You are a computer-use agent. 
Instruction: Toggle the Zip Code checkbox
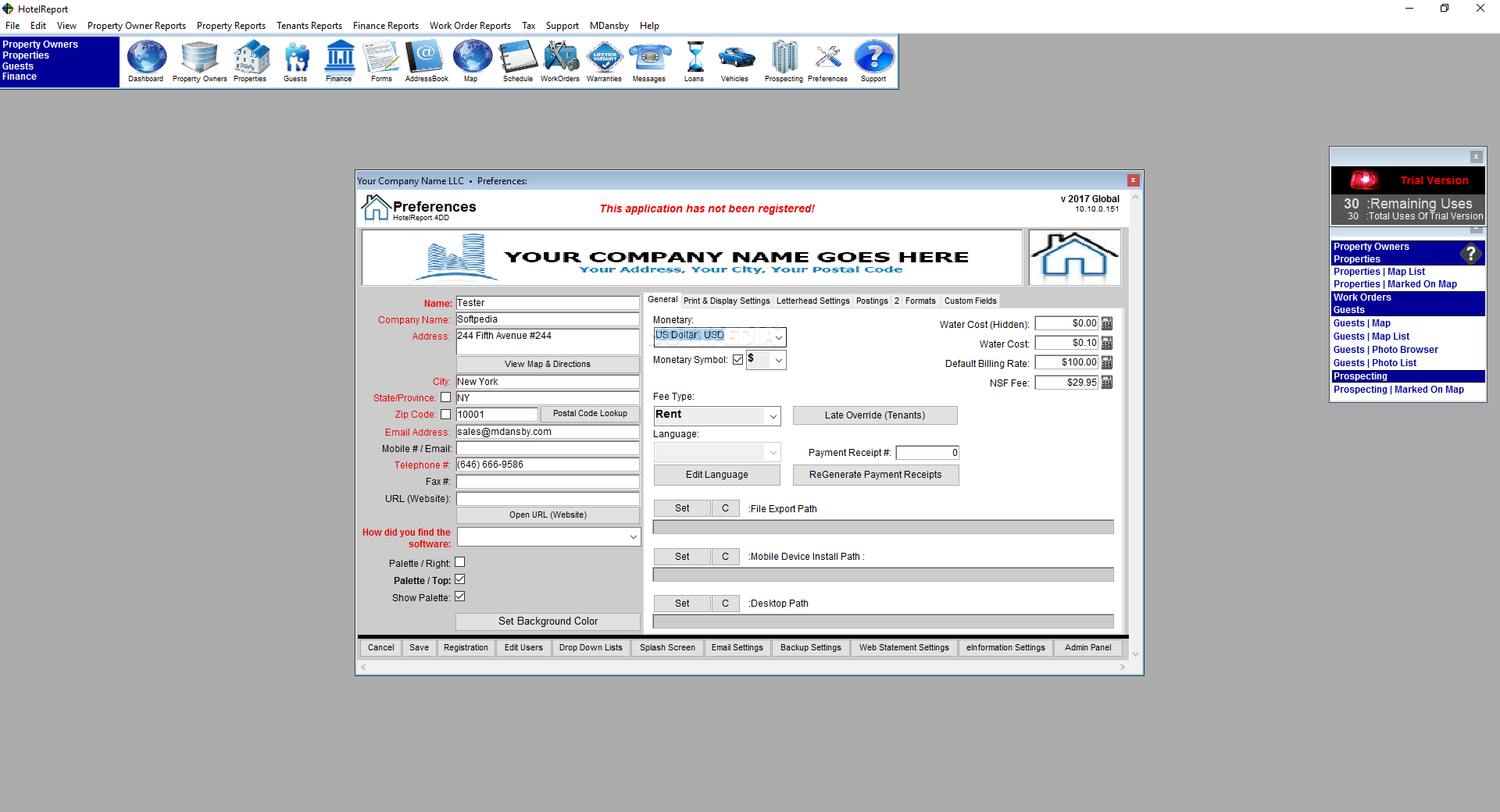pos(446,415)
